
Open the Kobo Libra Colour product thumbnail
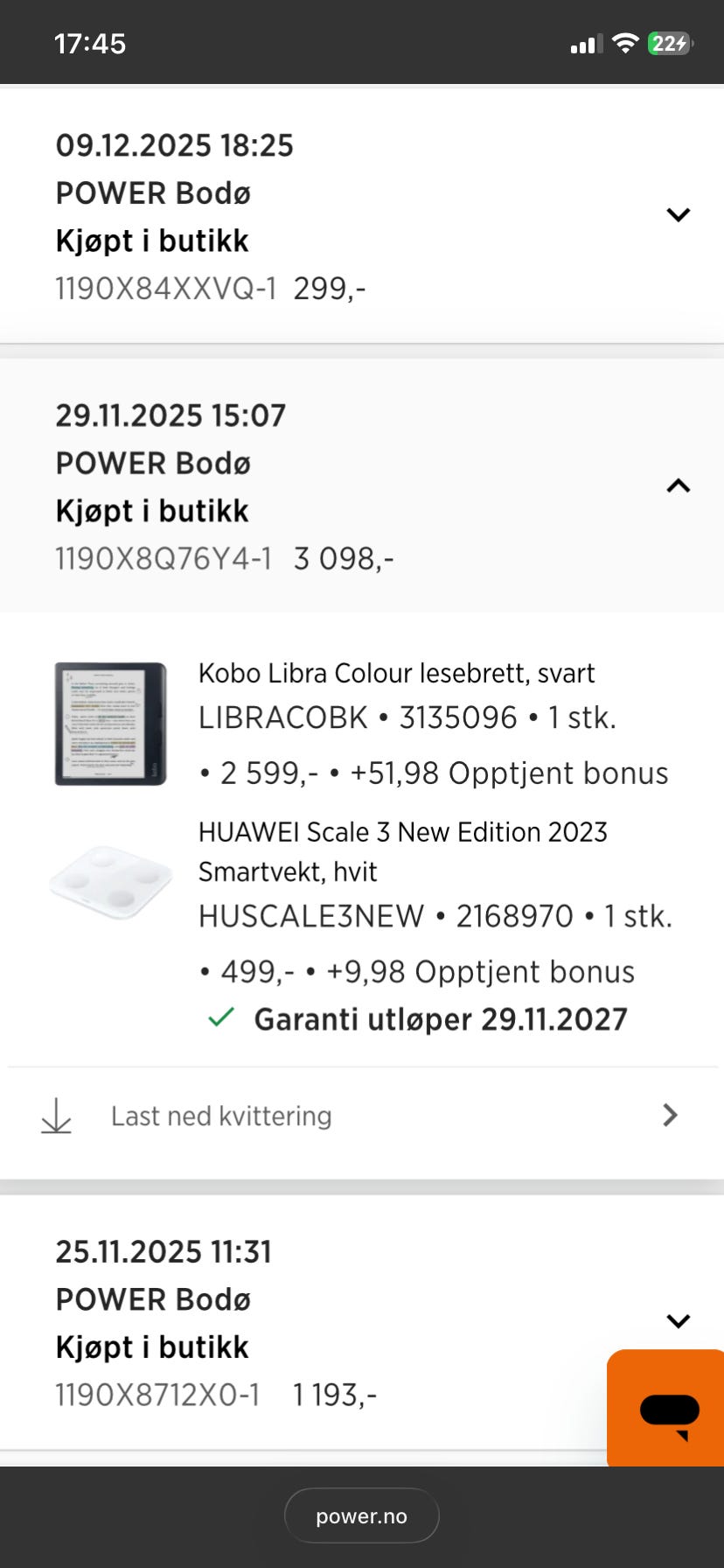point(110,724)
